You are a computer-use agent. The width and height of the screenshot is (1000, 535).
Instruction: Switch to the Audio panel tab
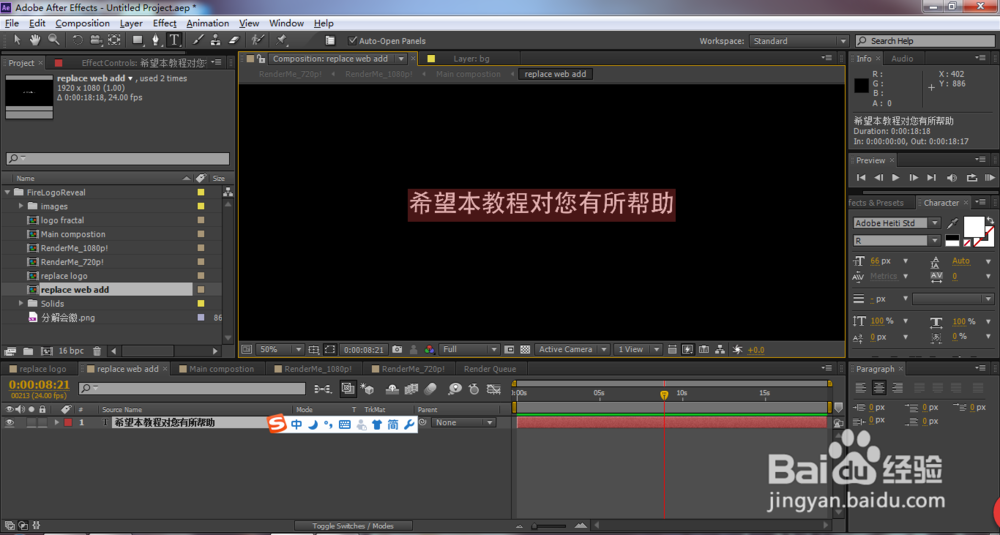pyautogui.click(x=902, y=58)
